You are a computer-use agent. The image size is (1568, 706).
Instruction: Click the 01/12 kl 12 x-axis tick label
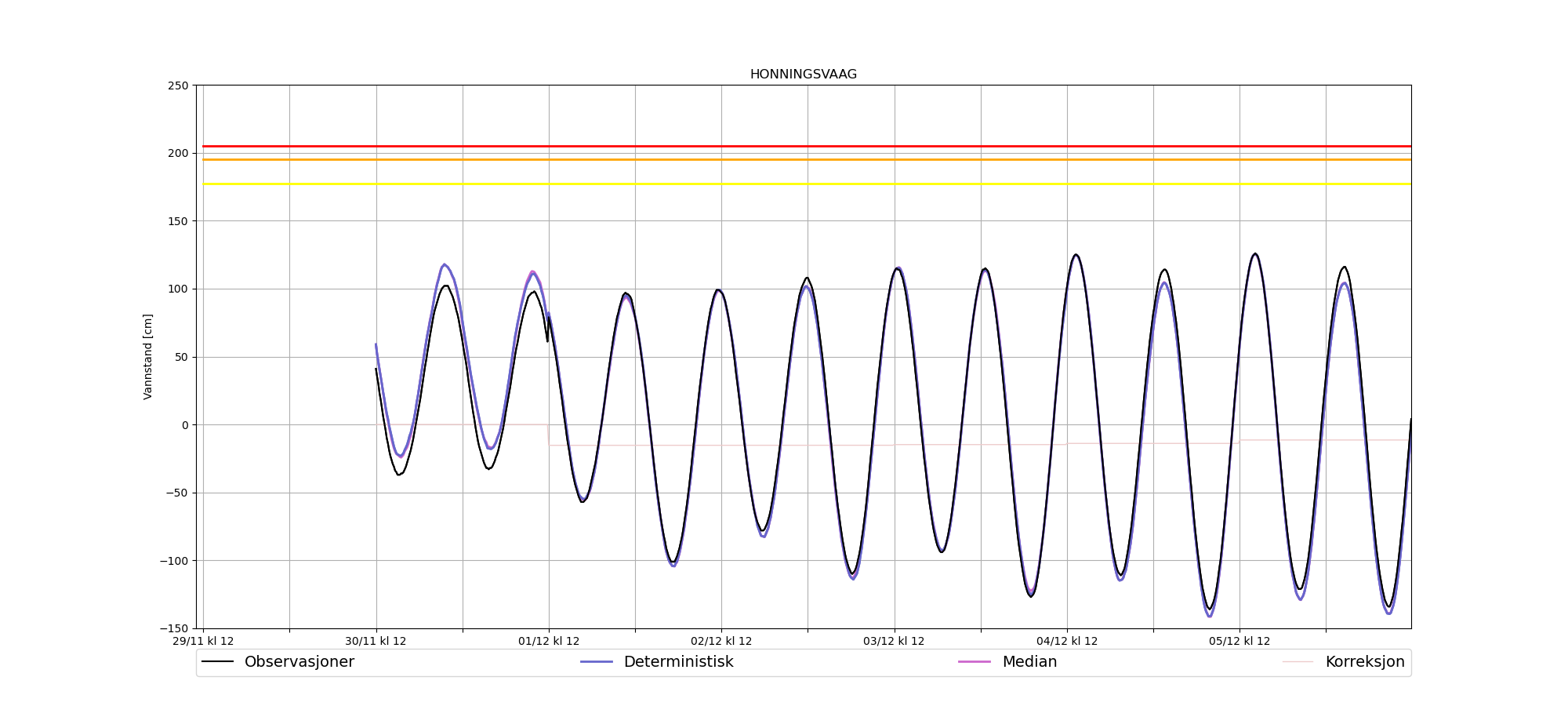tap(549, 641)
